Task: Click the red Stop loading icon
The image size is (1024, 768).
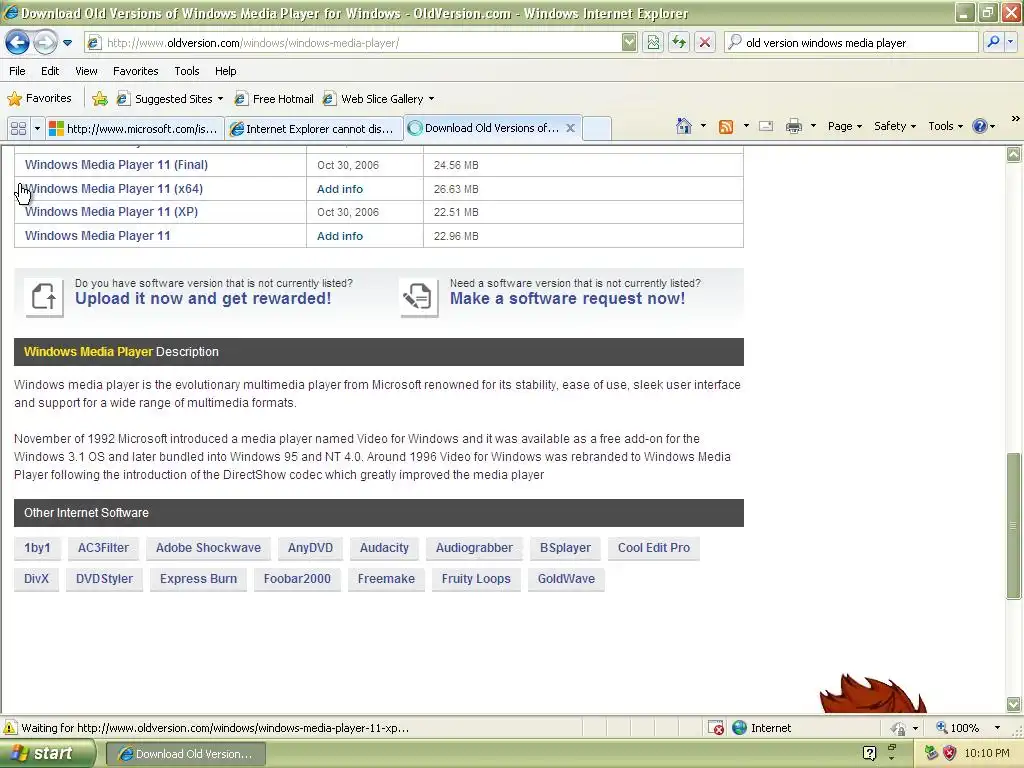Action: pyautogui.click(x=705, y=43)
